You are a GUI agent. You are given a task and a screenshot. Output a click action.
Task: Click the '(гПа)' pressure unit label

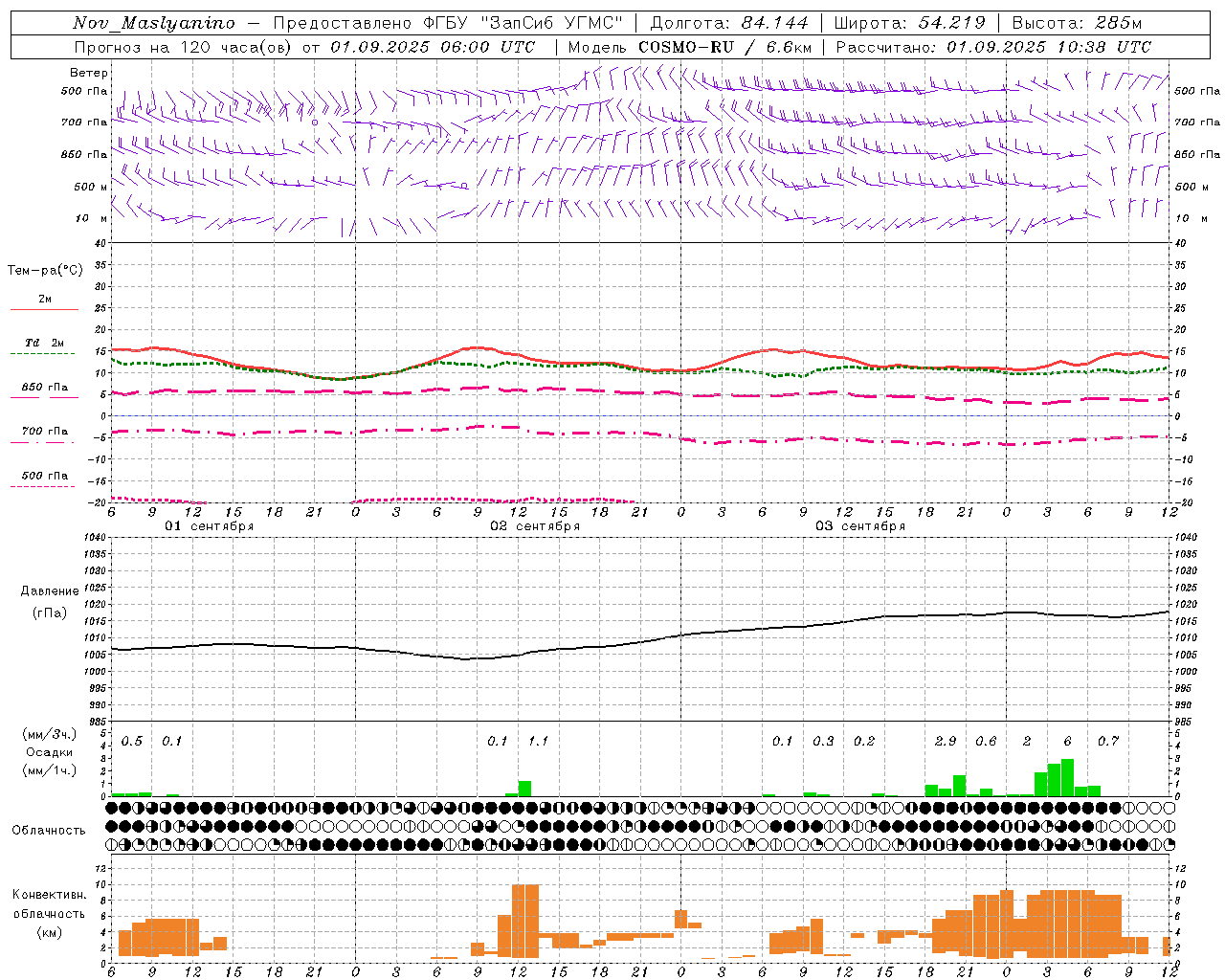pyautogui.click(x=50, y=613)
